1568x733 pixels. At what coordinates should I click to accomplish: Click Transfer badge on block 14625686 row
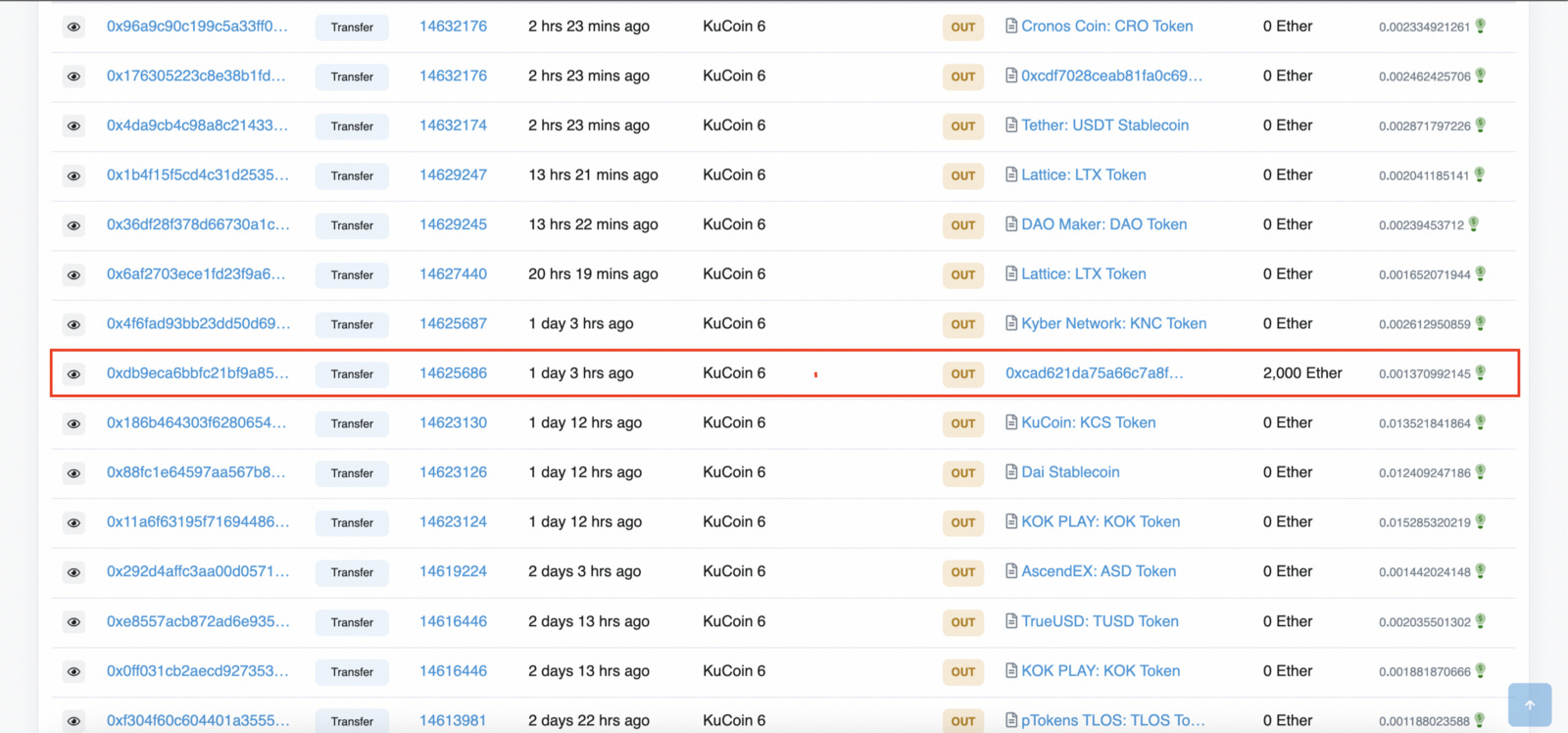(352, 374)
